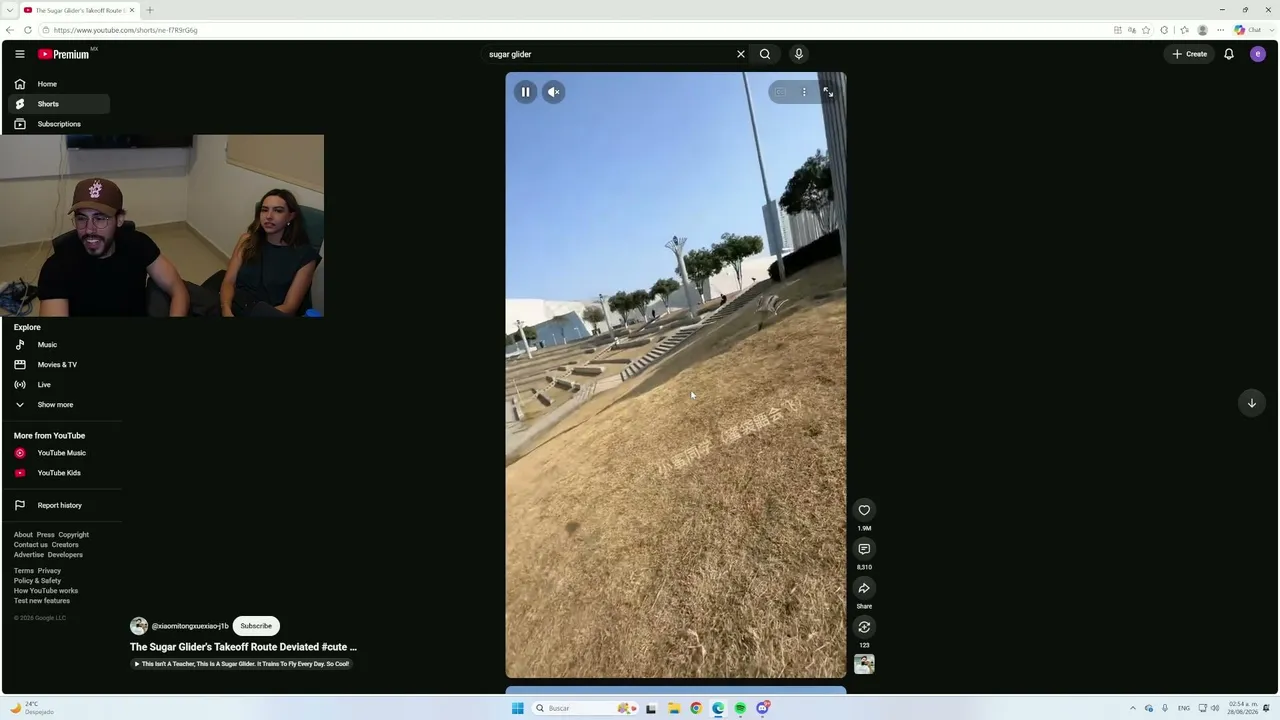The width and height of the screenshot is (1280, 720).
Task: Share the Short video
Action: coord(864,588)
